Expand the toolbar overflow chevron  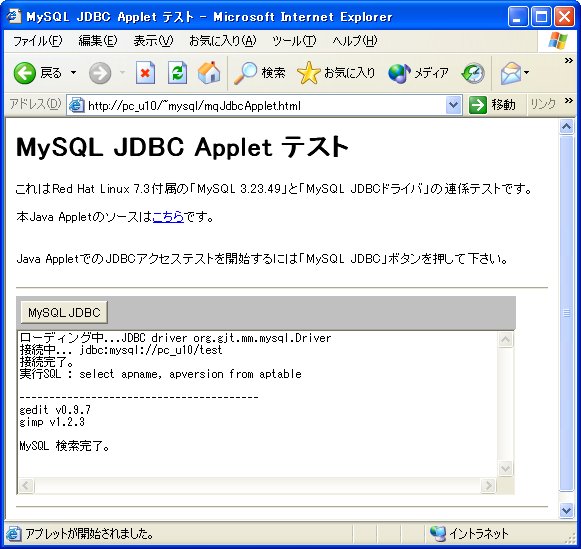click(x=568, y=60)
